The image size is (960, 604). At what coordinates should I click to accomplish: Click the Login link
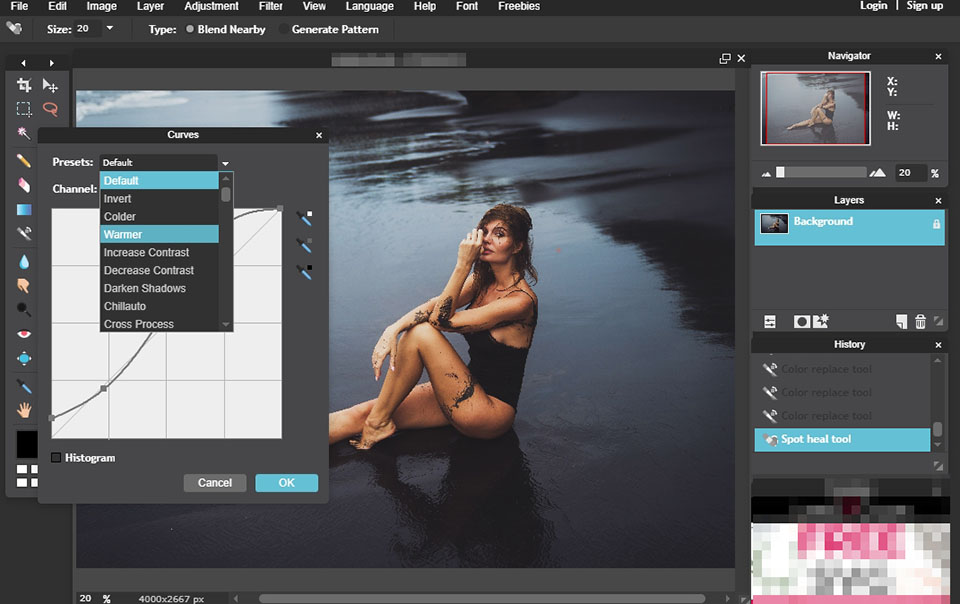873,6
